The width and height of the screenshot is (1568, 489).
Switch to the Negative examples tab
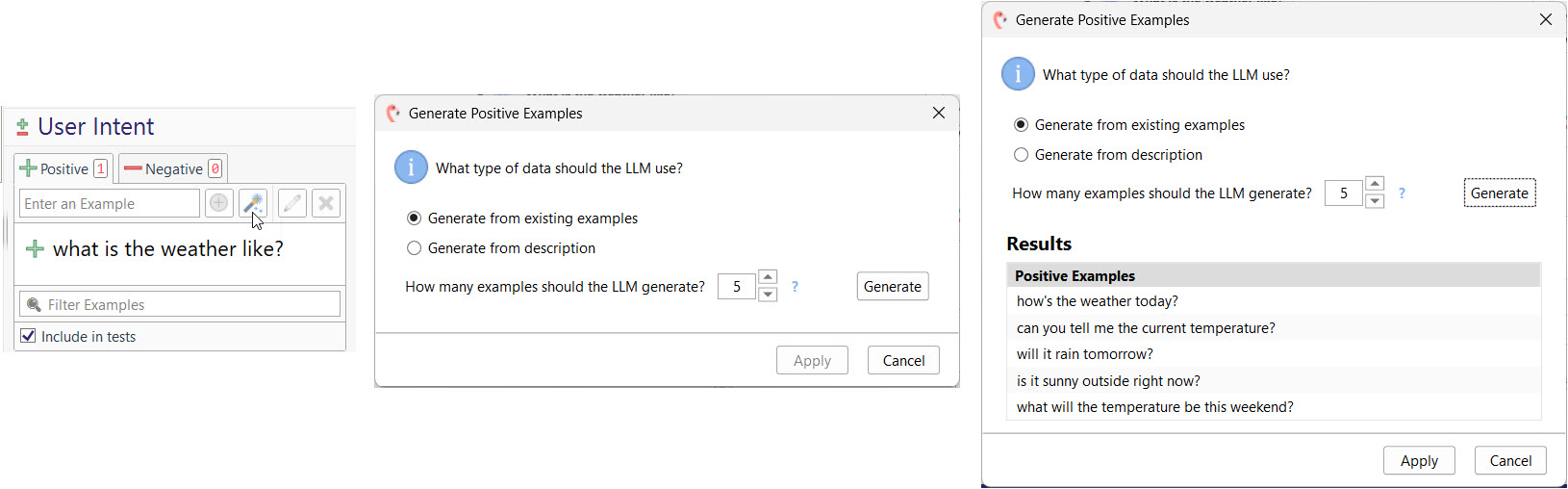(173, 169)
